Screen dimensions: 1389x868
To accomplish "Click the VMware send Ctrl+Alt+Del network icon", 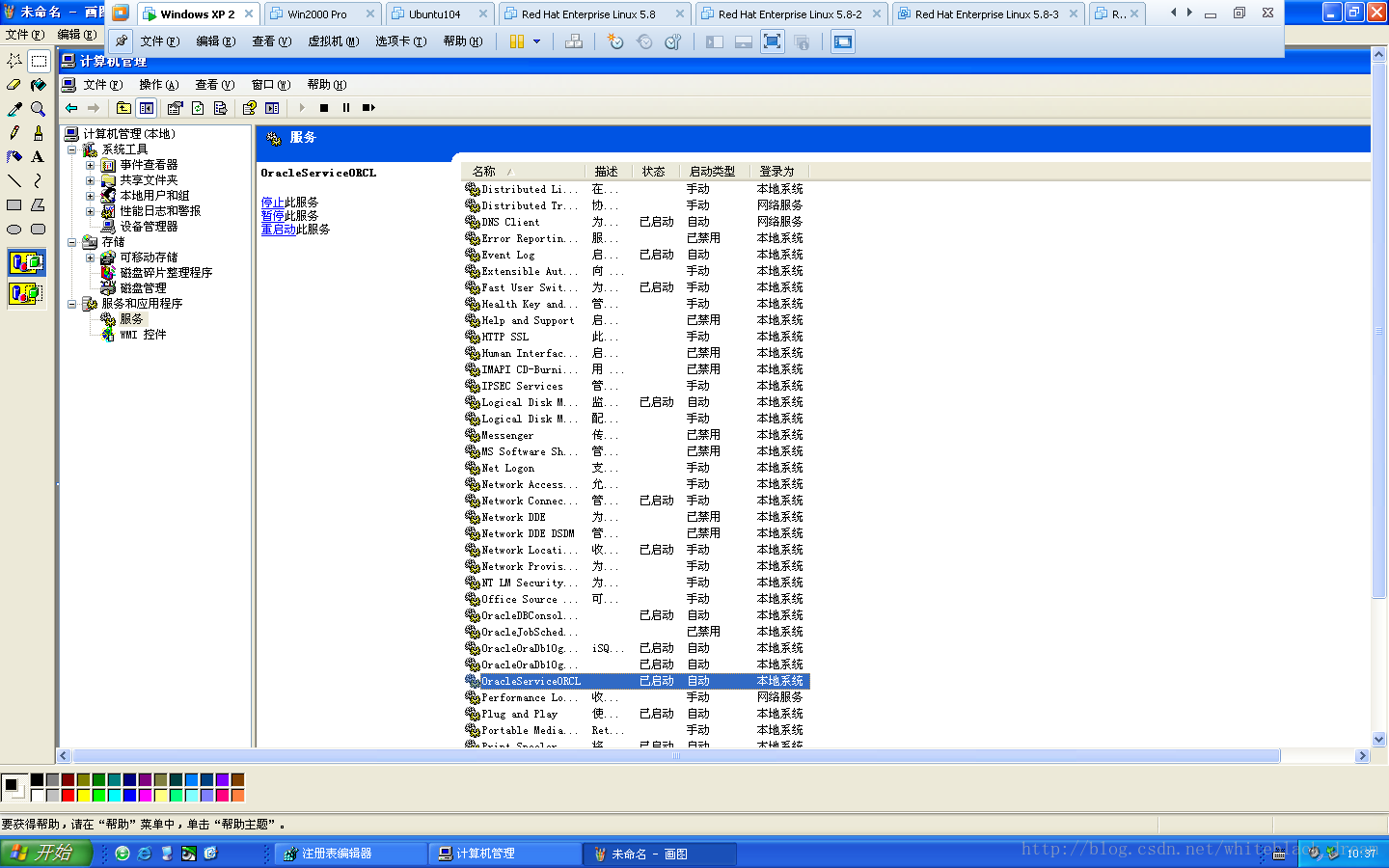I will pyautogui.click(x=574, y=41).
